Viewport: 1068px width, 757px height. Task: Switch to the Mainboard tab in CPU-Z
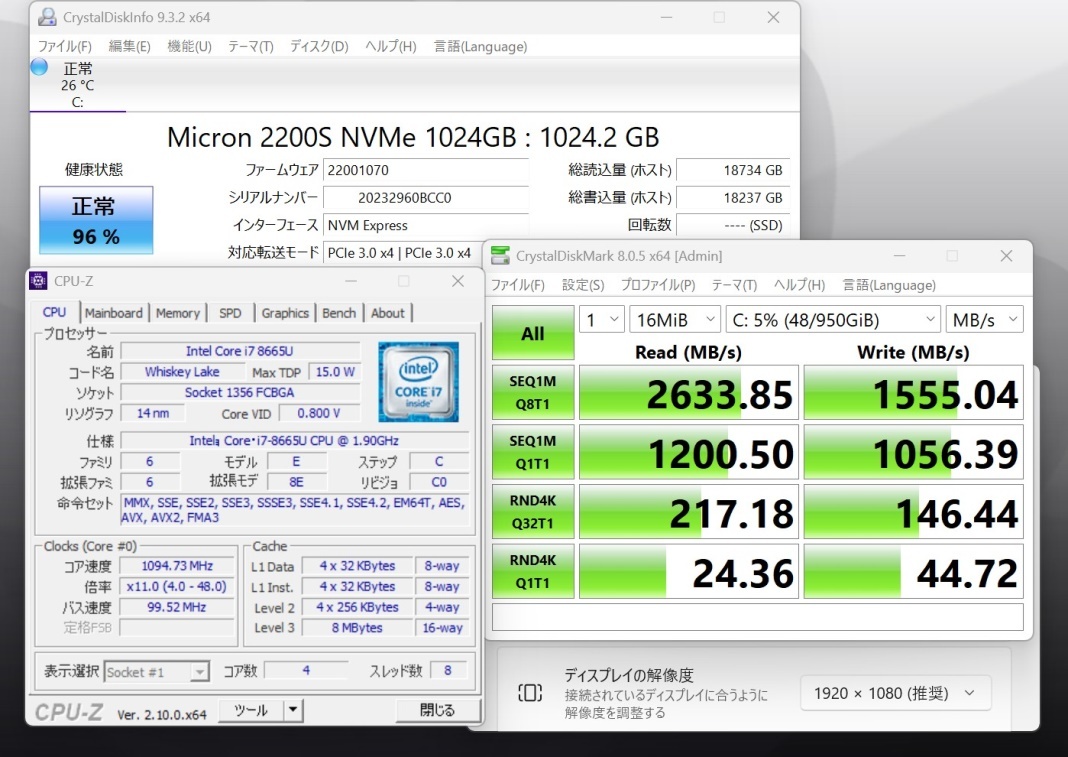click(x=114, y=313)
